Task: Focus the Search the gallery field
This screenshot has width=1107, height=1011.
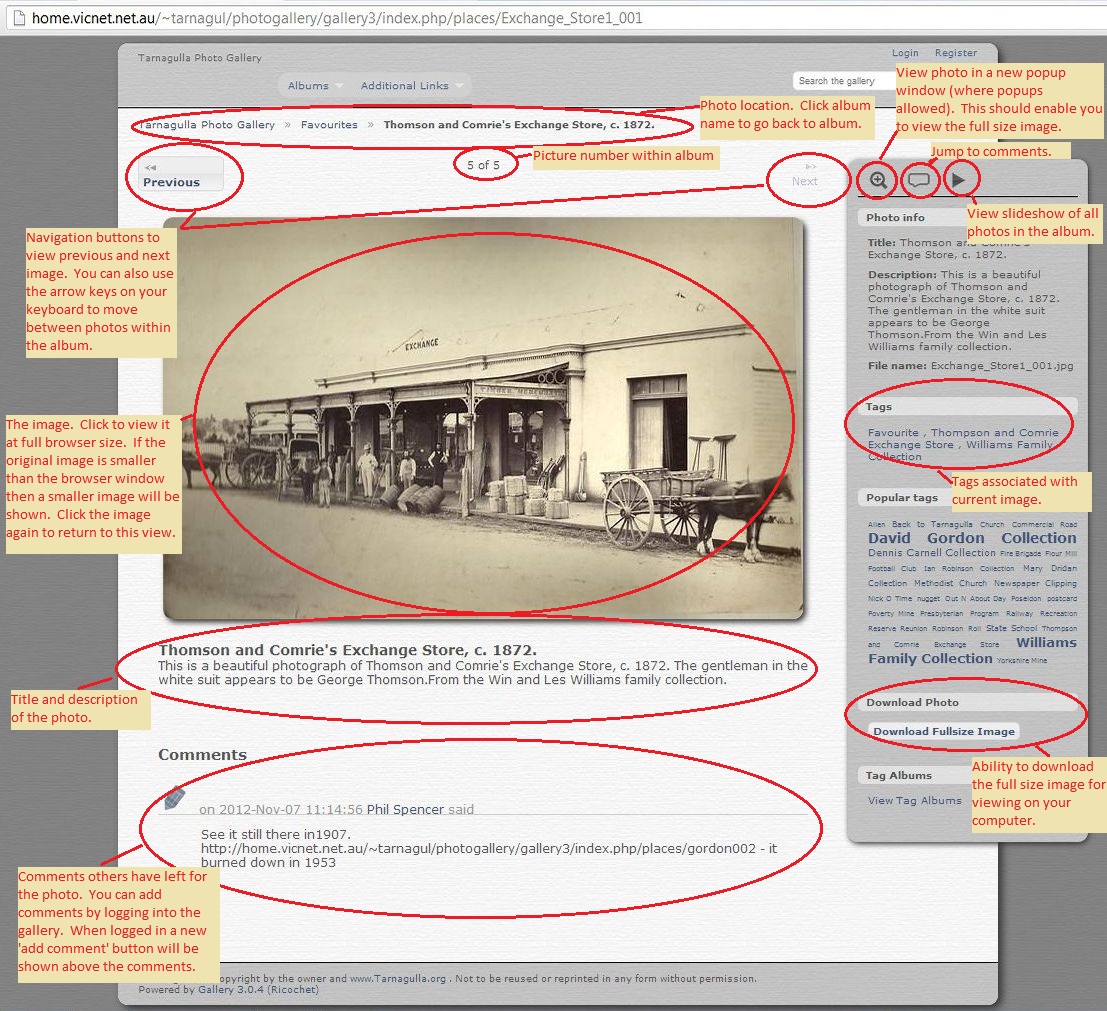Action: click(844, 81)
